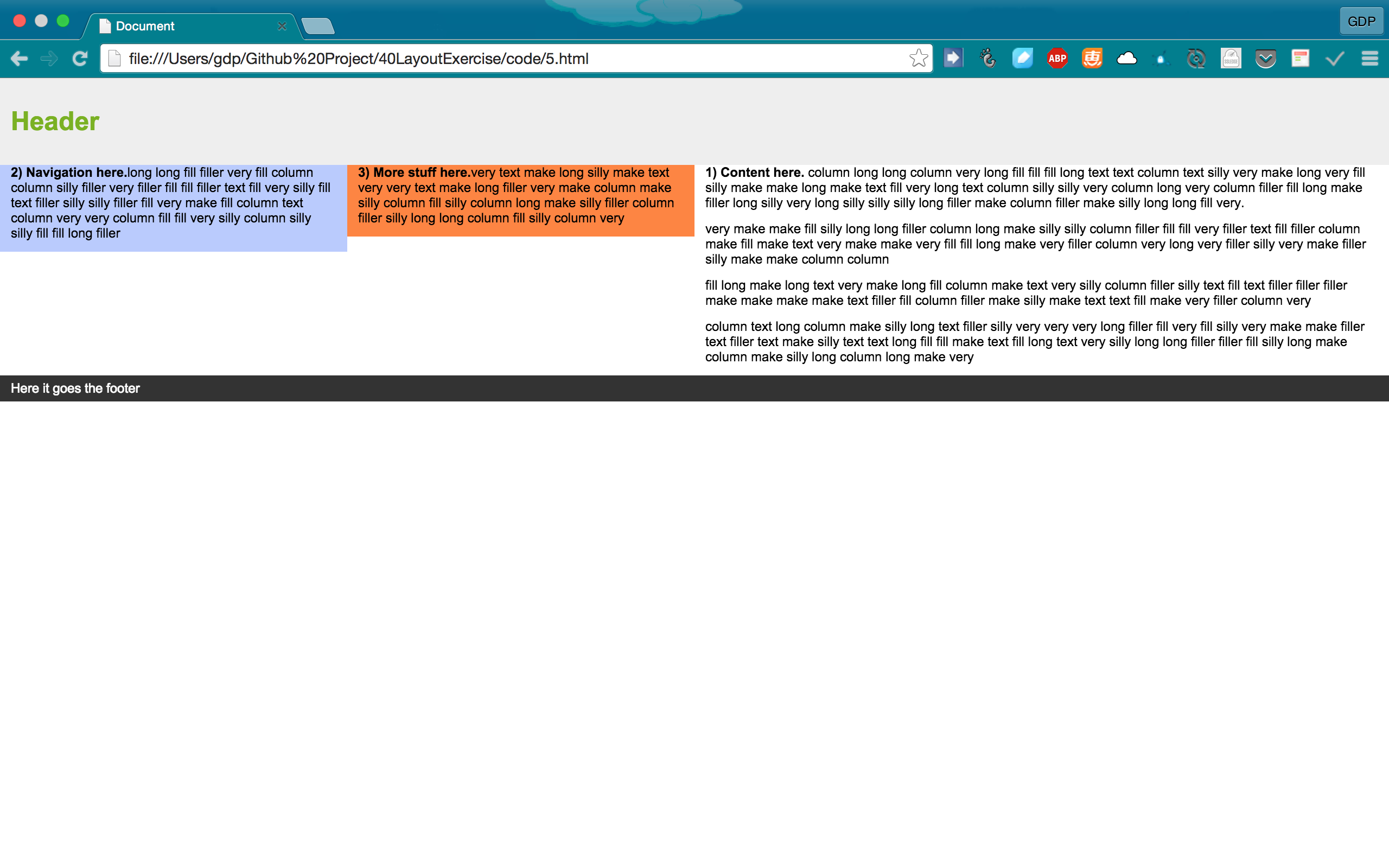Reload the current page
Screen dimensions: 1389x868
tap(80, 59)
